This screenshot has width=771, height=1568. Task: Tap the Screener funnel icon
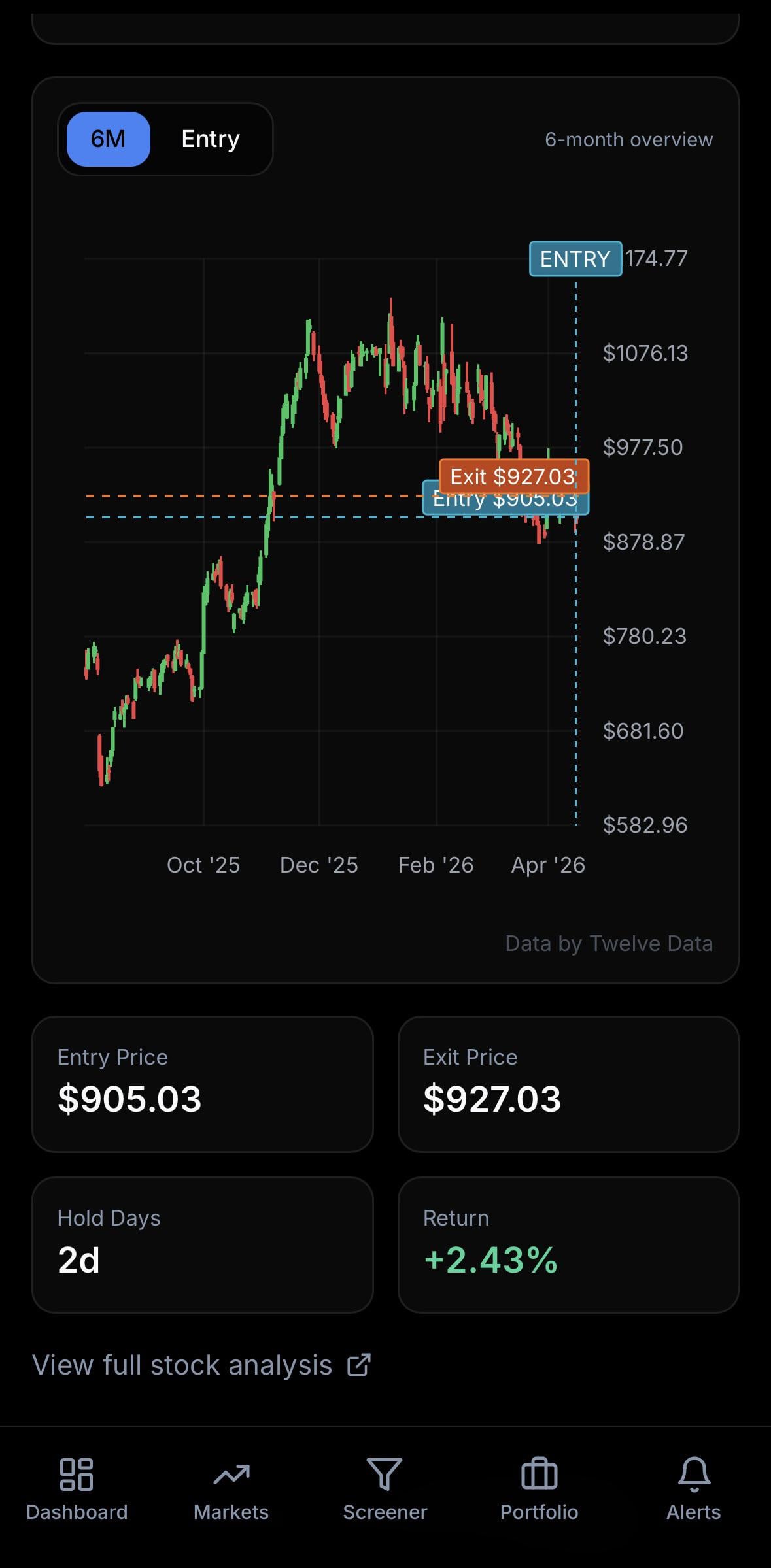pos(385,1474)
